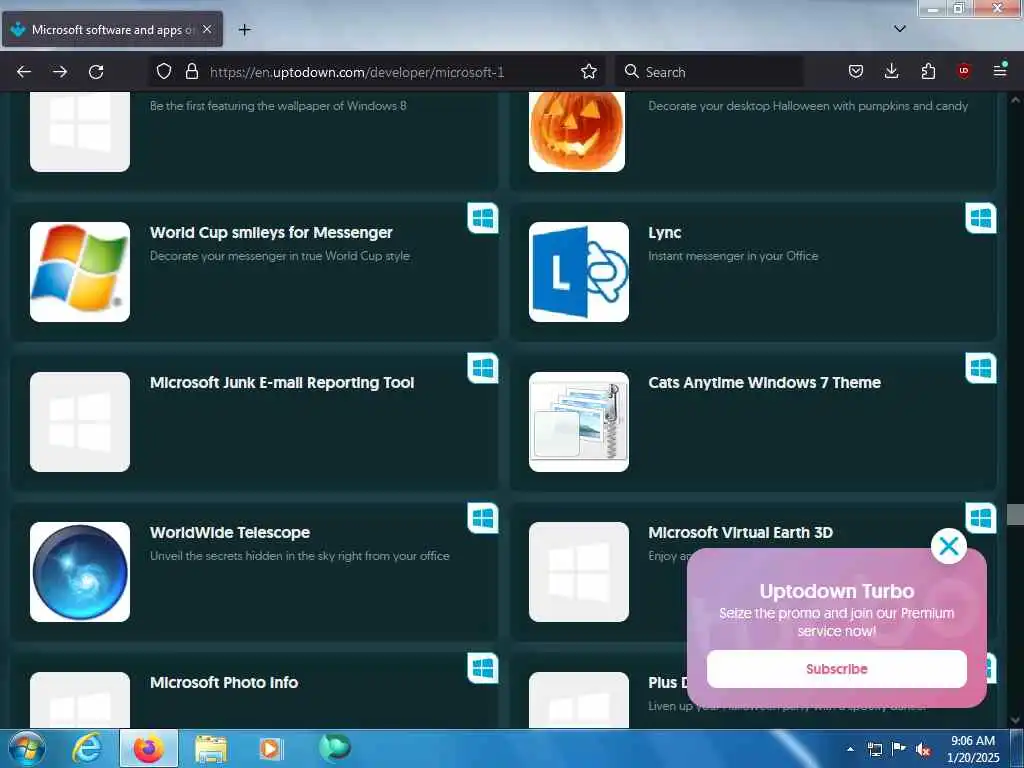Click Windows badge on WorldWide Telescope card
This screenshot has width=1024, height=768.
[483, 519]
